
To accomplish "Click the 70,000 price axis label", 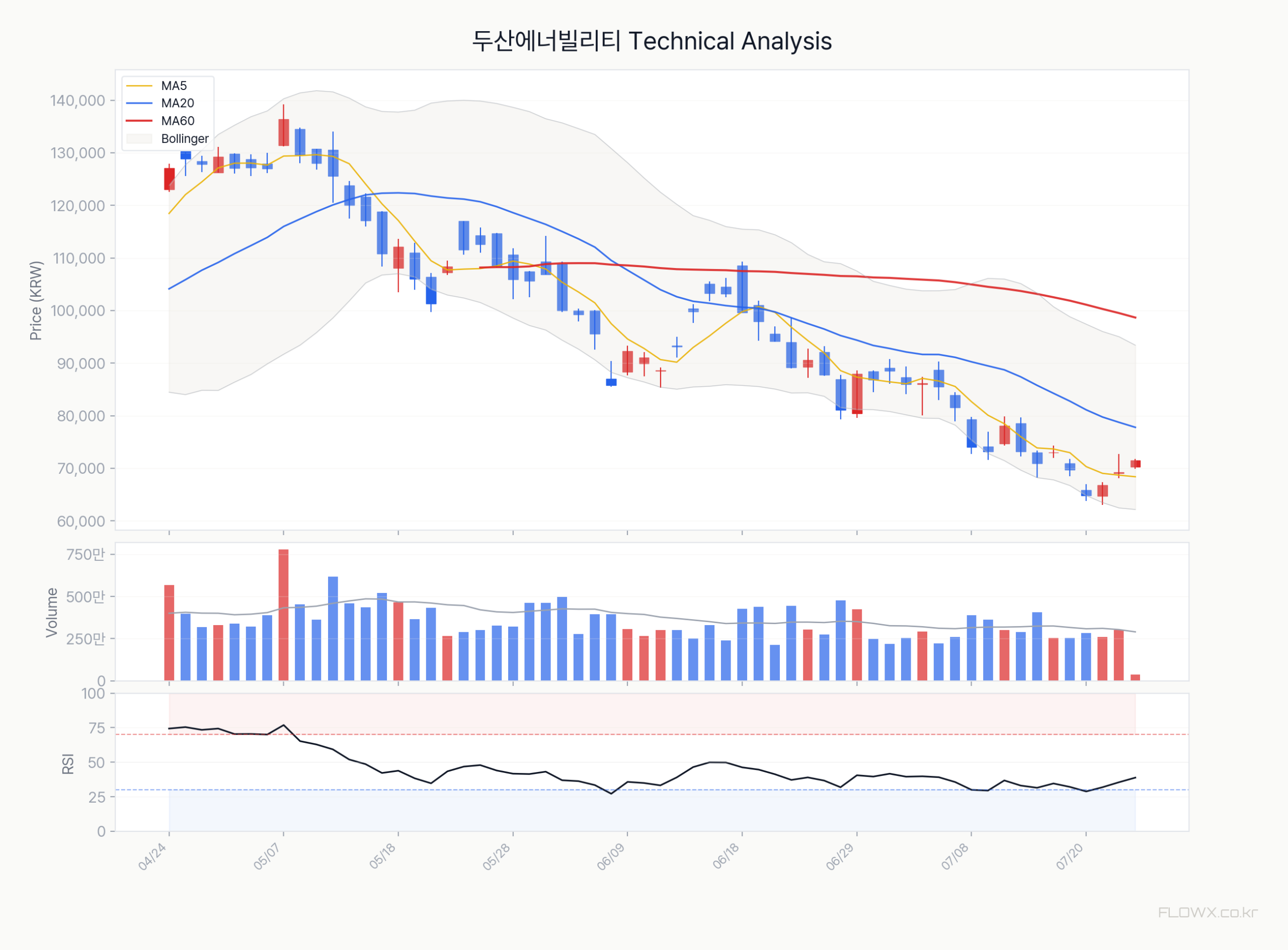I will [x=81, y=469].
